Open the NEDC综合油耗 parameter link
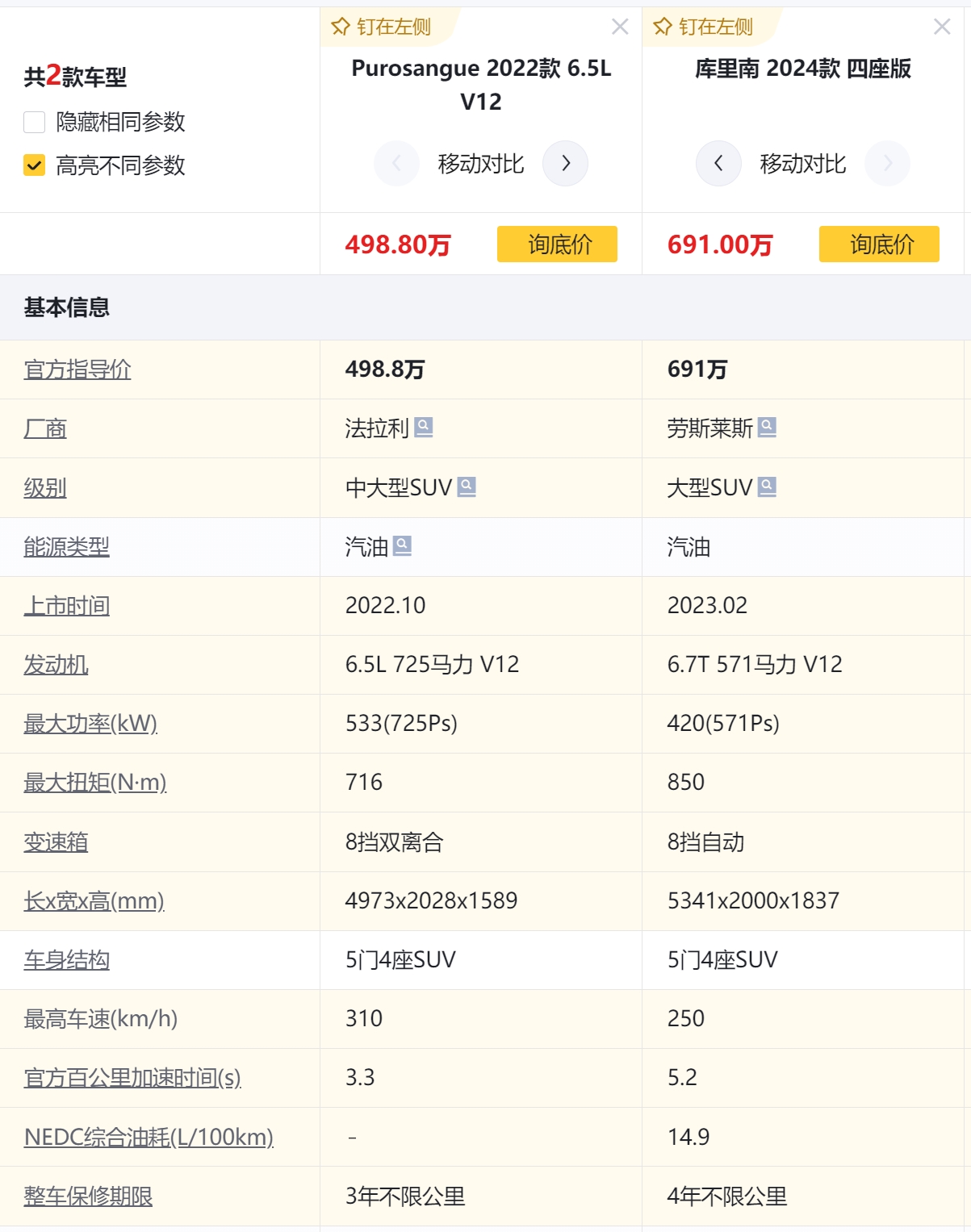Viewport: 971px width, 1232px height. [149, 1137]
